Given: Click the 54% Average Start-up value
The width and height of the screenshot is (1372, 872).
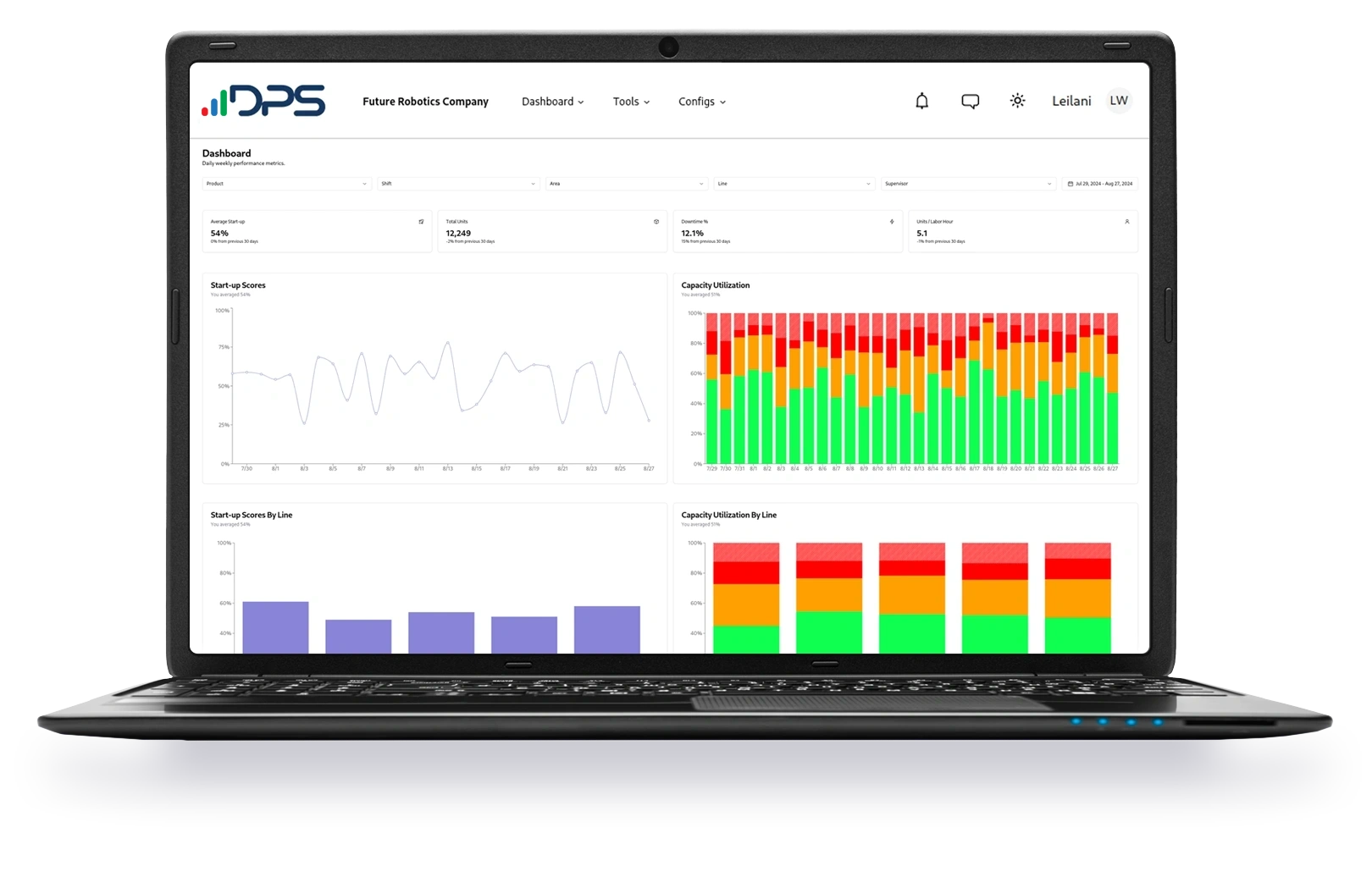Looking at the screenshot, I should tap(219, 233).
